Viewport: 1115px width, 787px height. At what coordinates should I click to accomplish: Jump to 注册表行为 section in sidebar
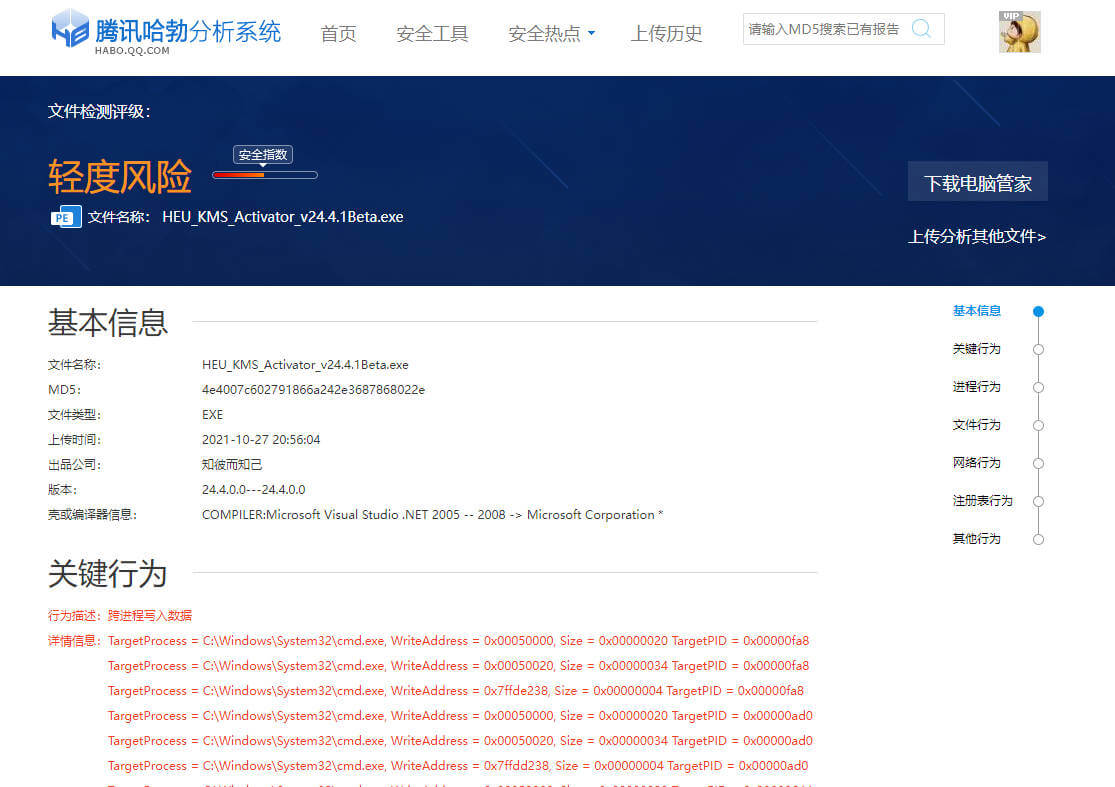(x=983, y=500)
